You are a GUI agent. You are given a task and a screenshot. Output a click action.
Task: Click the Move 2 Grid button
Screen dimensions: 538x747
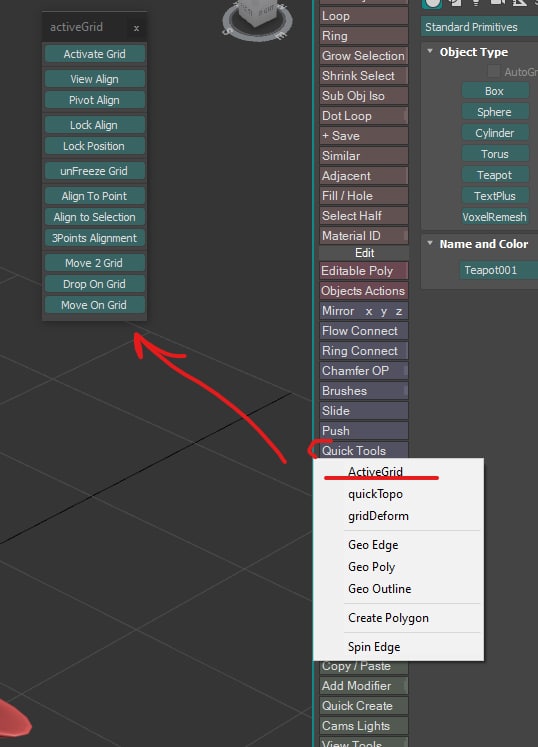coord(94,263)
